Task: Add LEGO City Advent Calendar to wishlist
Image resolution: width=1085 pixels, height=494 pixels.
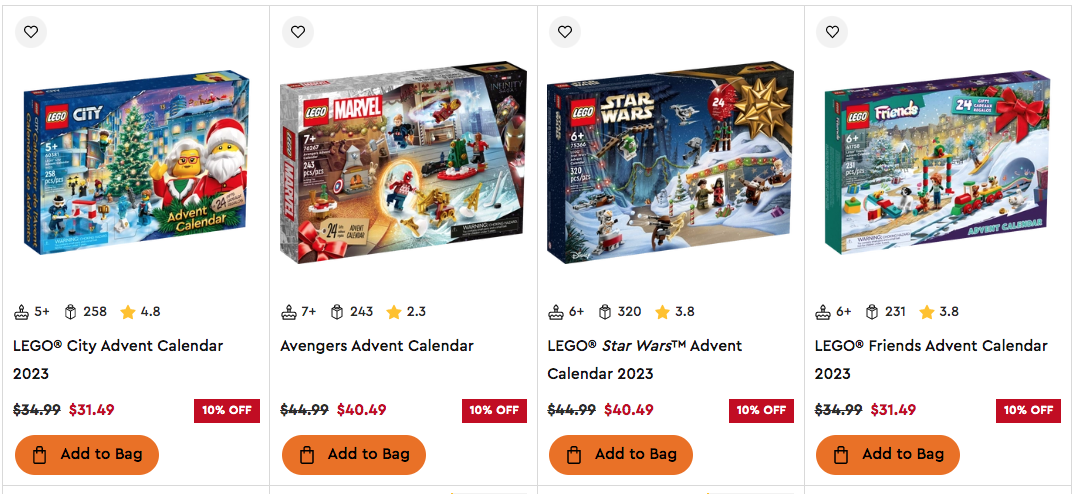Action: 31,32
